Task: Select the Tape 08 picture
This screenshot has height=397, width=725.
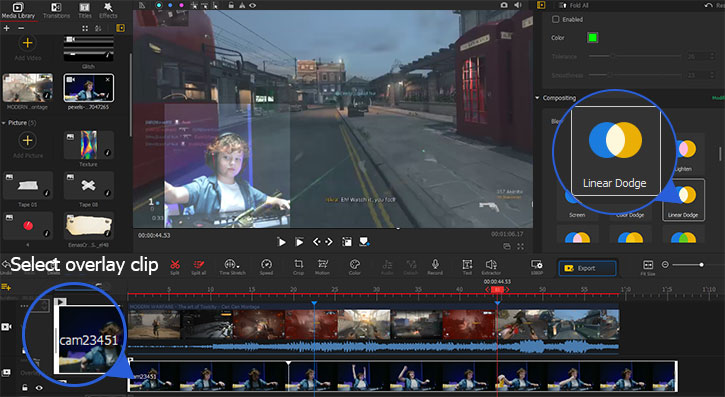Action: [88, 186]
